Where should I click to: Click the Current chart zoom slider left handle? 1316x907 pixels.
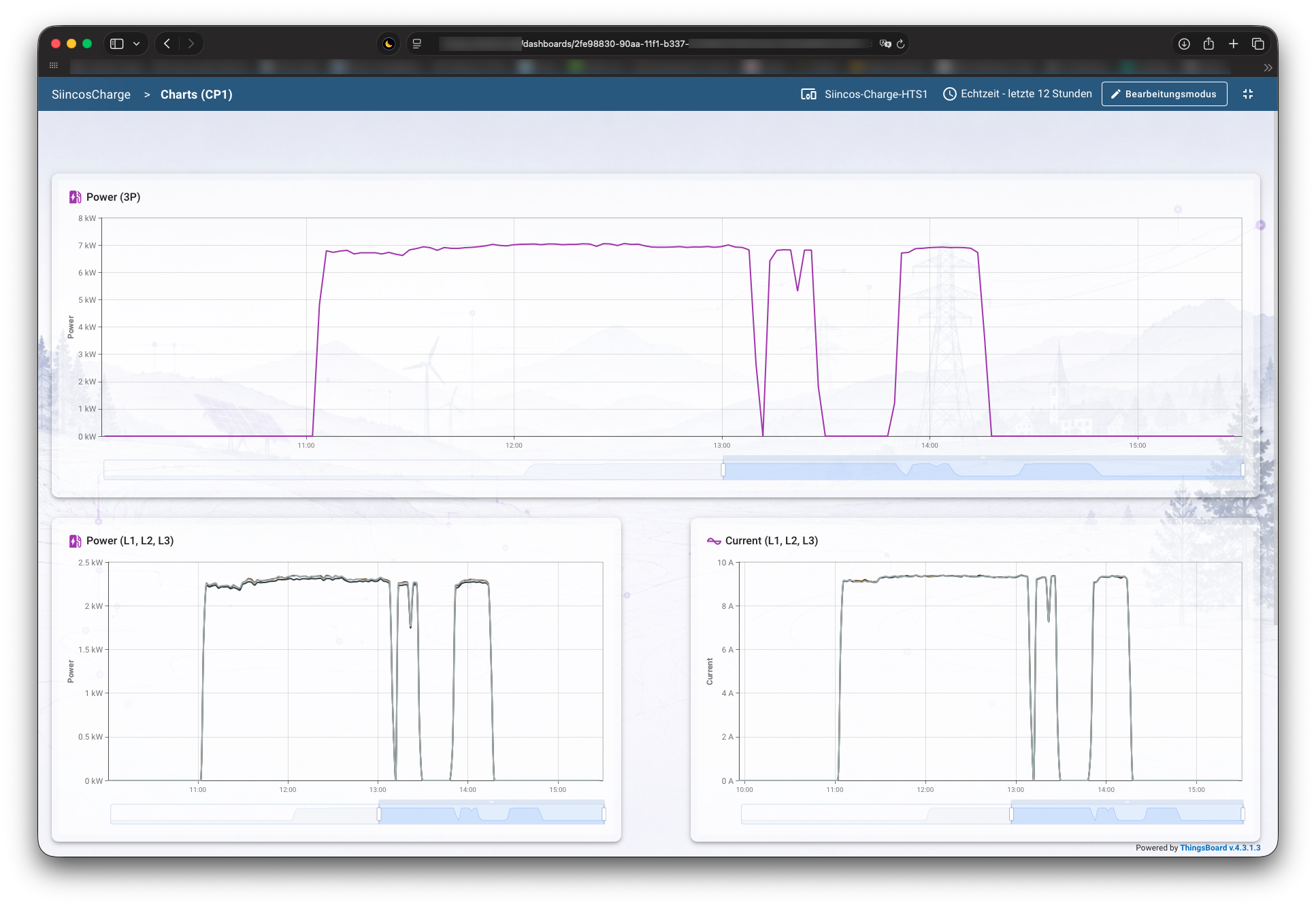point(1011,814)
